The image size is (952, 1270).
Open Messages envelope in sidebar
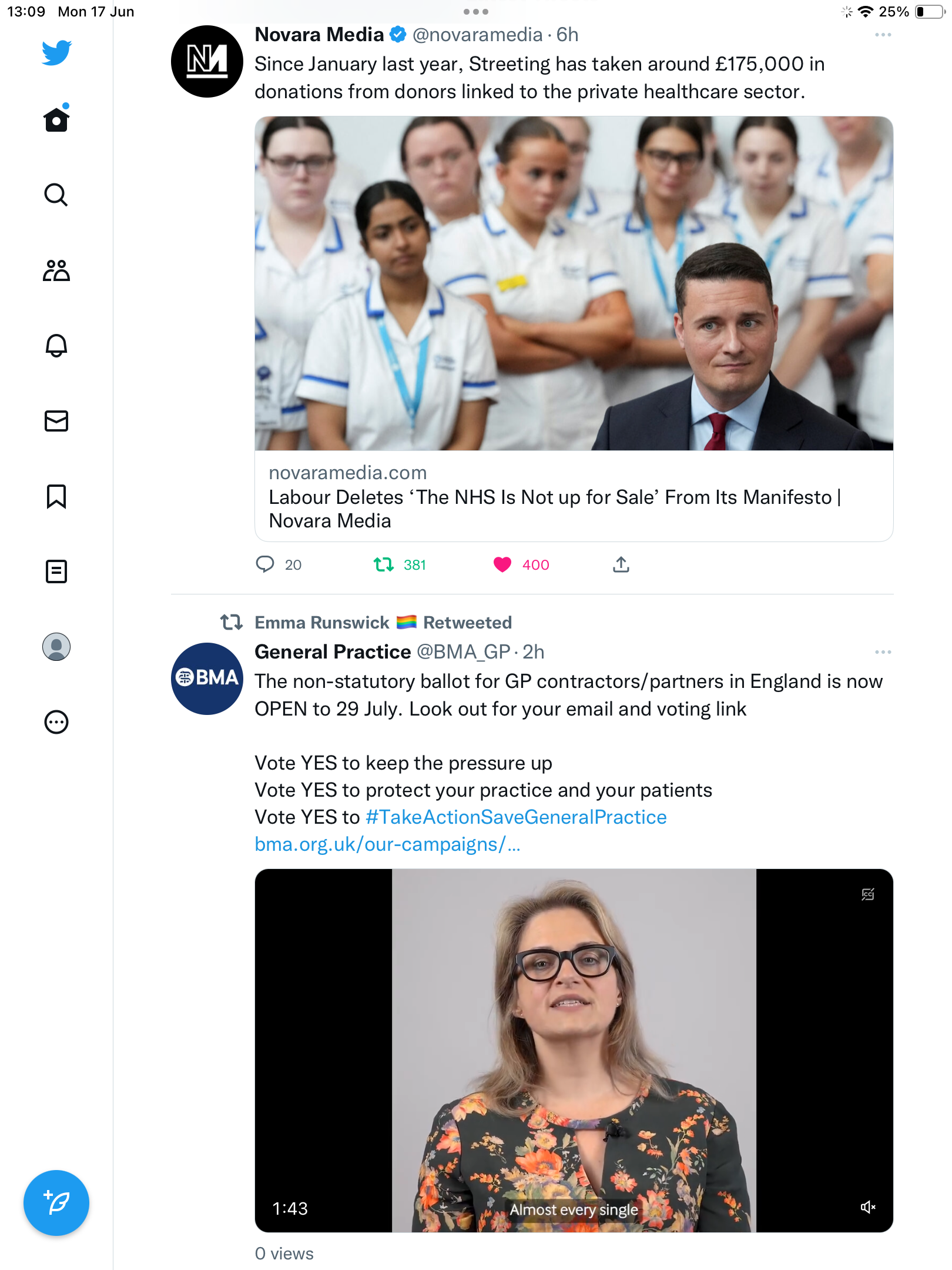(56, 421)
